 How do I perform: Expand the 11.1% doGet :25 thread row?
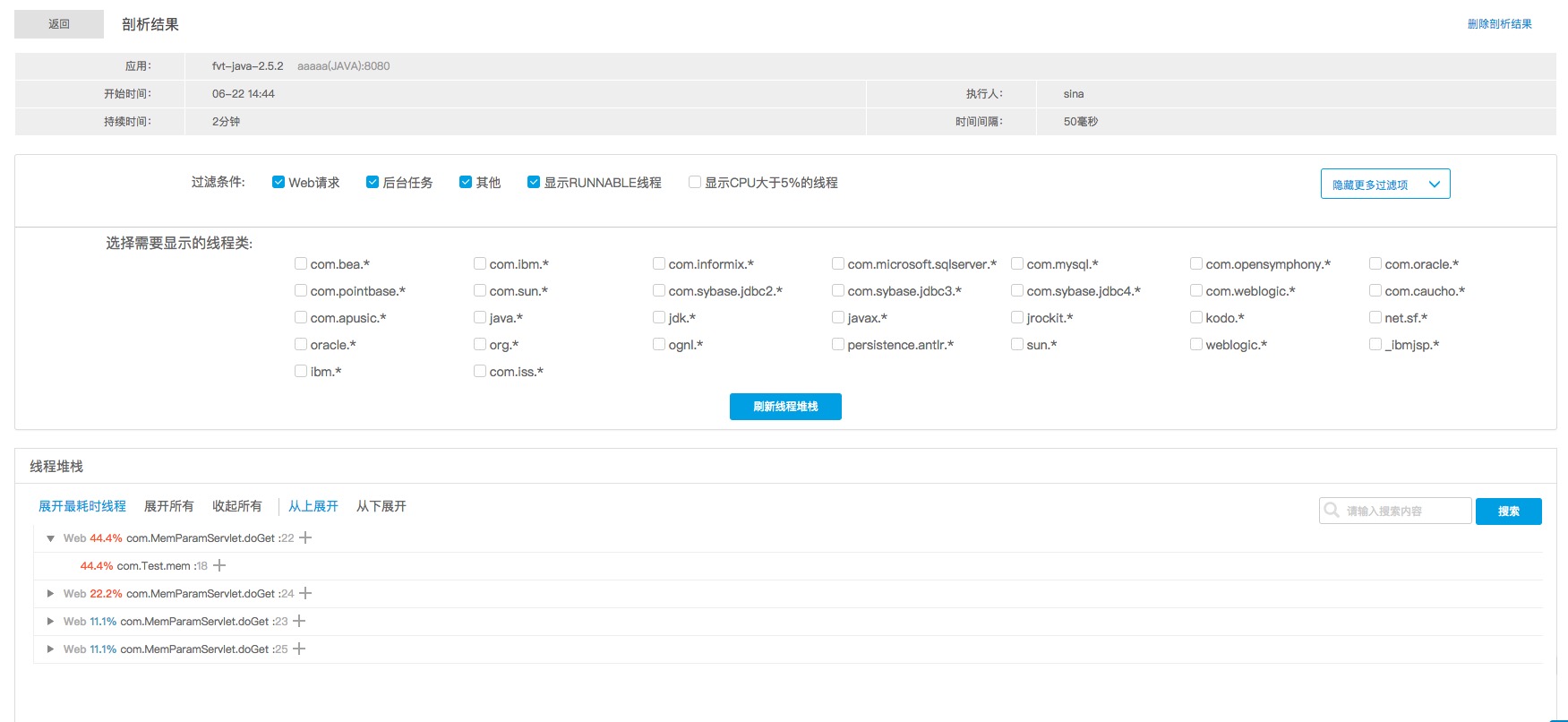50,649
